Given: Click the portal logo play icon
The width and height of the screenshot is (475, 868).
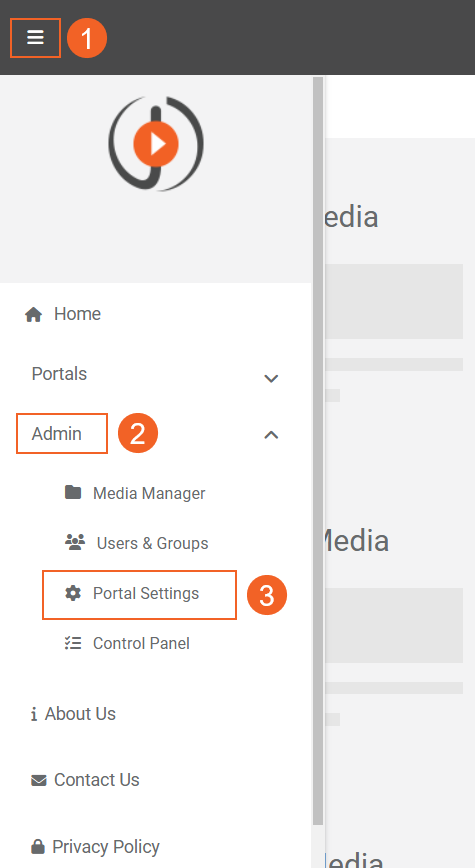Looking at the screenshot, I should 156,143.
